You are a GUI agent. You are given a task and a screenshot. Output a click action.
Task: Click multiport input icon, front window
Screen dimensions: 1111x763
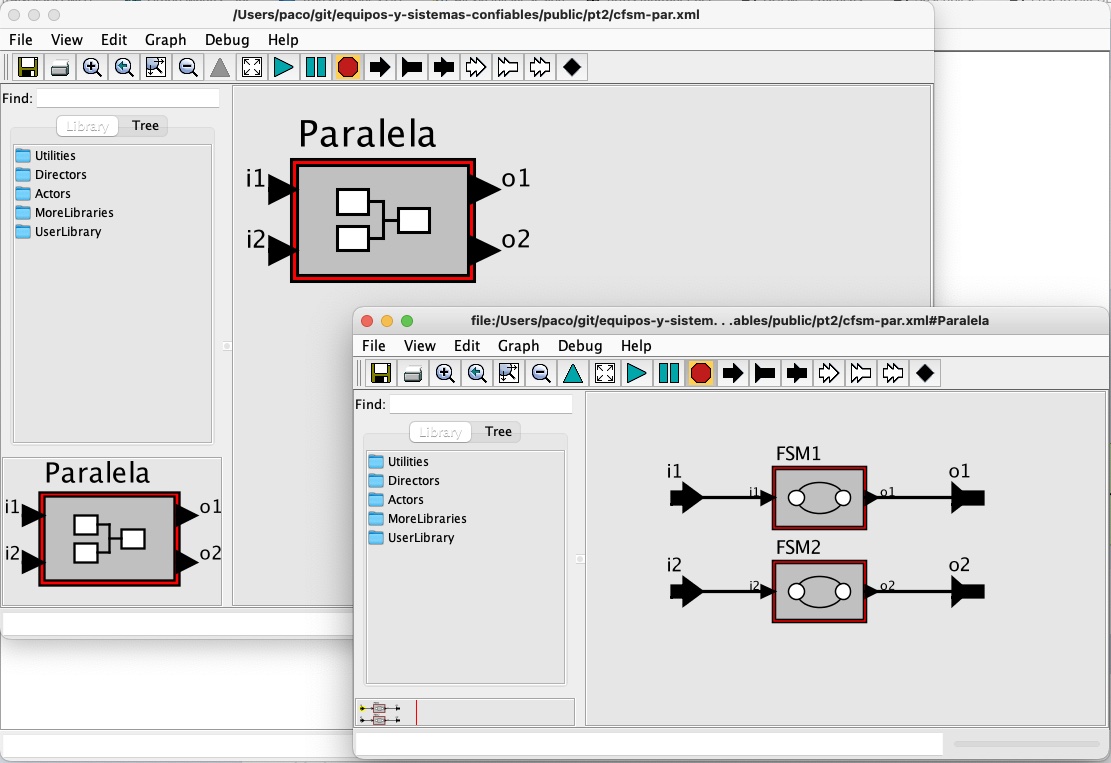pos(828,373)
